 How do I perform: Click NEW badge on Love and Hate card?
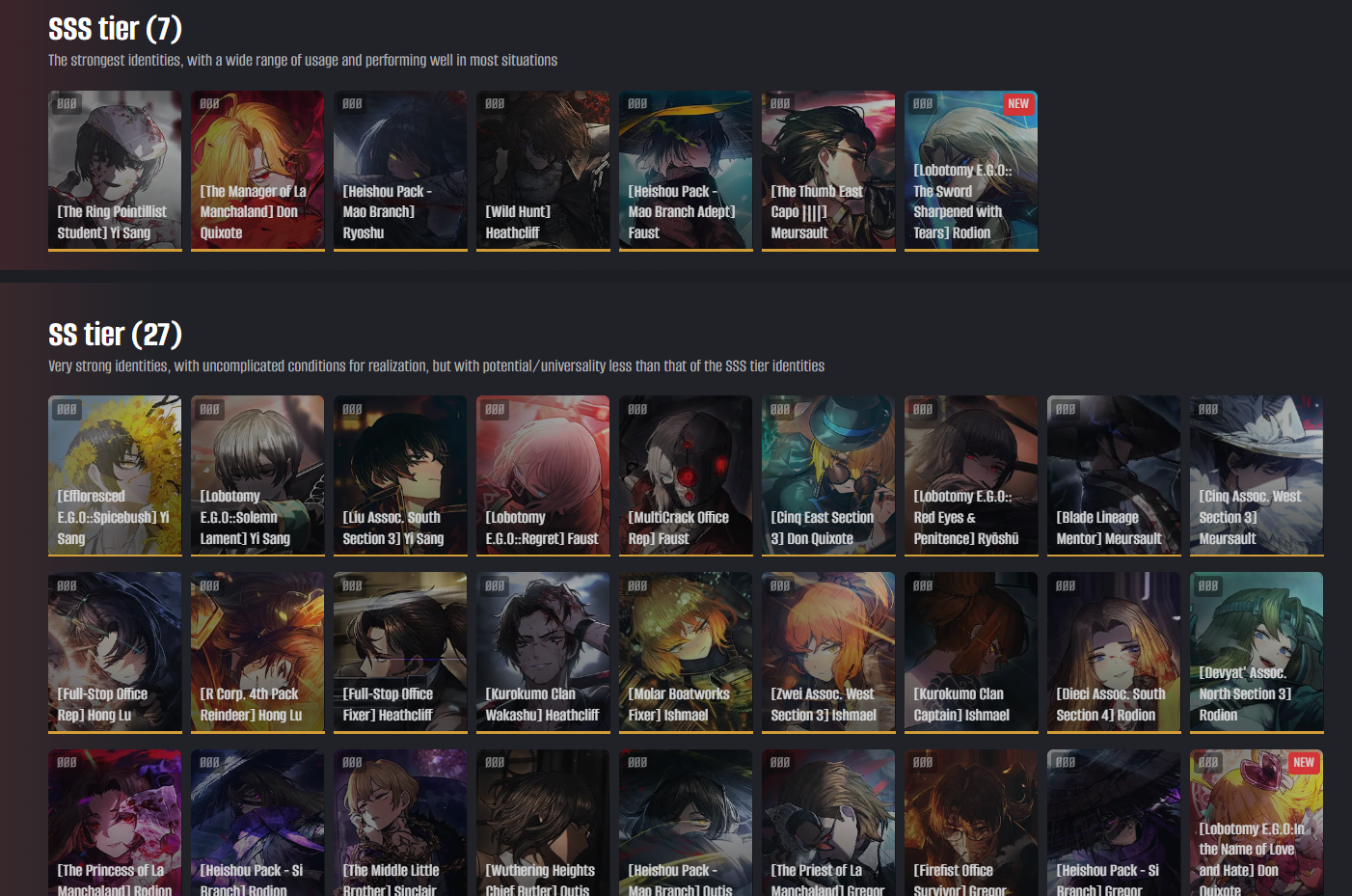(x=1304, y=763)
